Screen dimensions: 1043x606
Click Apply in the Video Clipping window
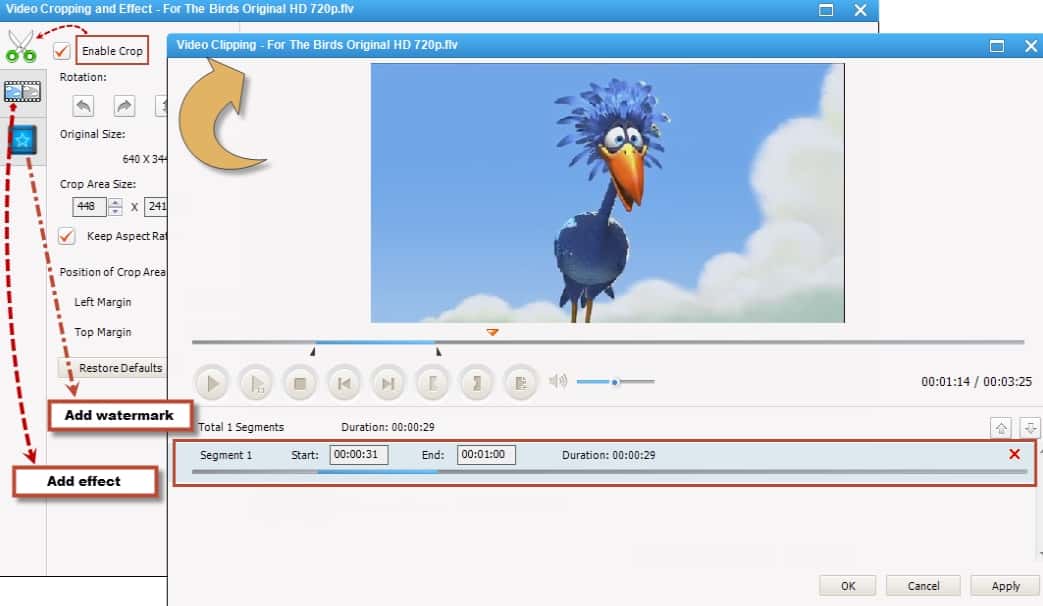(x=1005, y=586)
